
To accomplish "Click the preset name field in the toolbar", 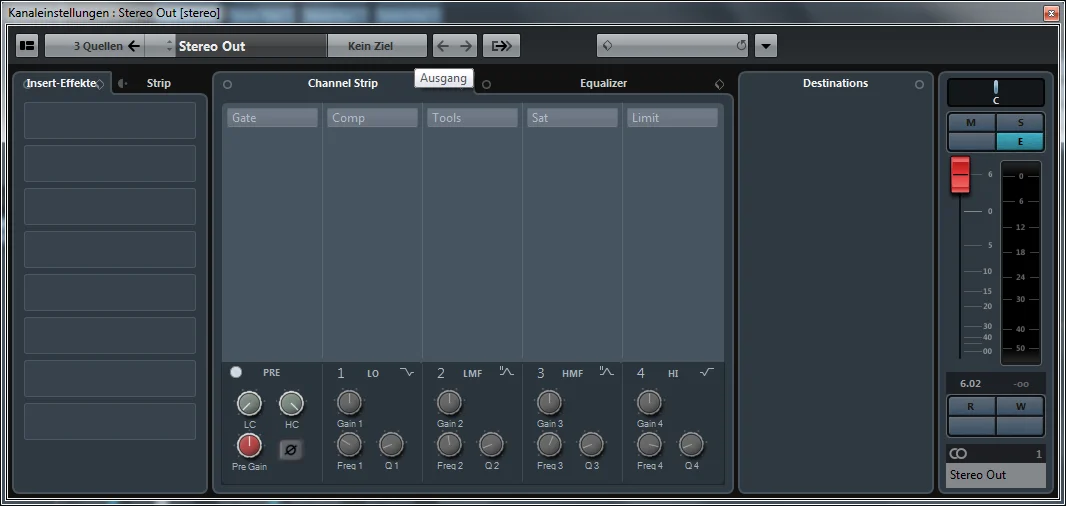I will (x=672, y=46).
